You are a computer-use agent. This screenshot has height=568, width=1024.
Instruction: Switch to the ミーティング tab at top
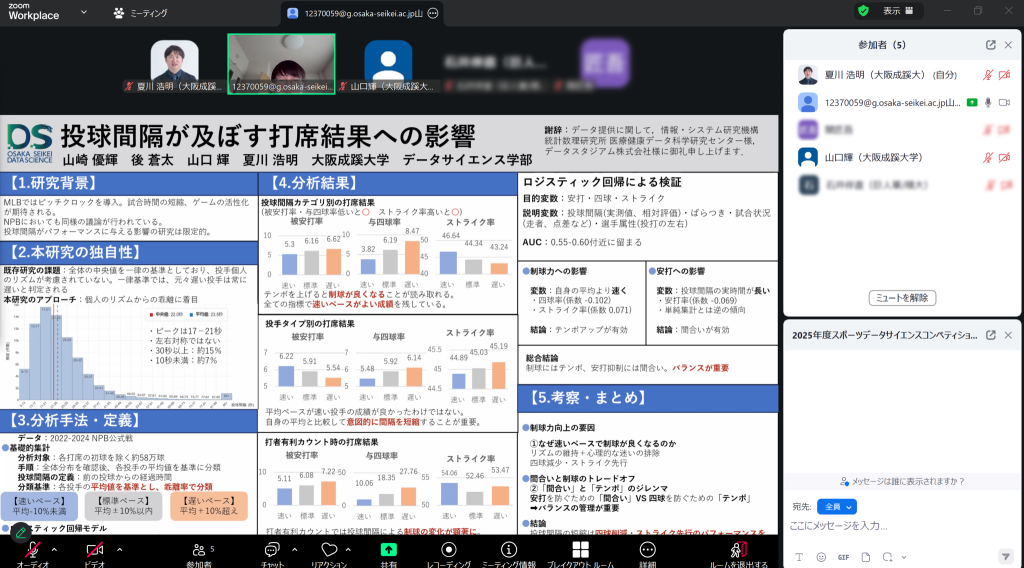tap(141, 13)
